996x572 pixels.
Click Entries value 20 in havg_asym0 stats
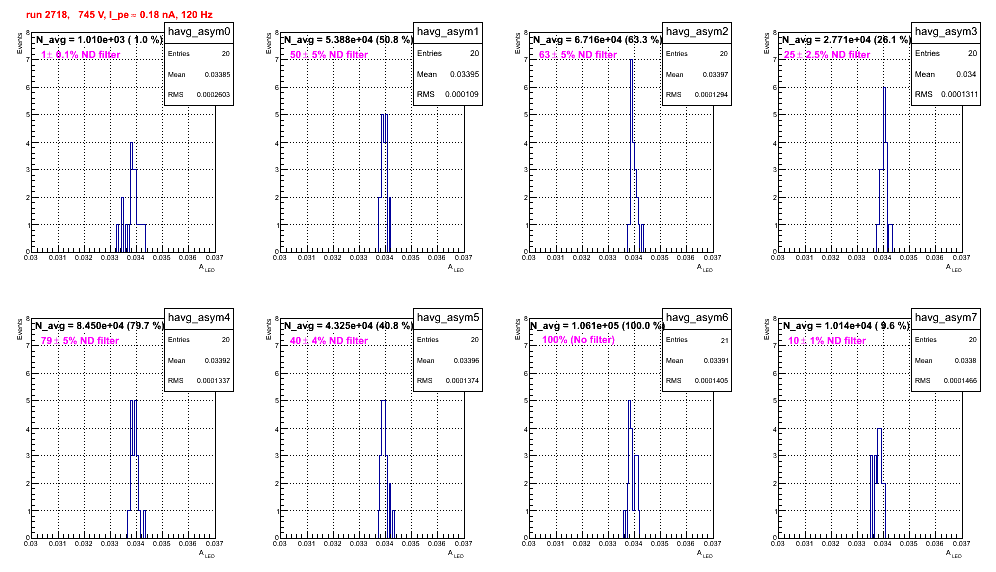(226, 54)
